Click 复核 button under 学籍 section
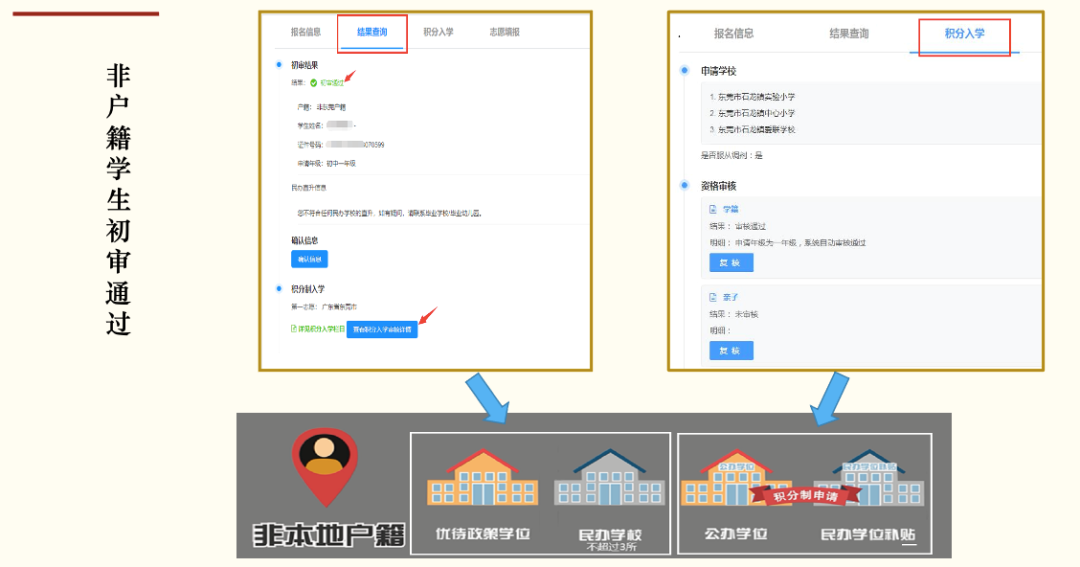Image resolution: width=1080 pixels, height=567 pixels. click(x=731, y=263)
